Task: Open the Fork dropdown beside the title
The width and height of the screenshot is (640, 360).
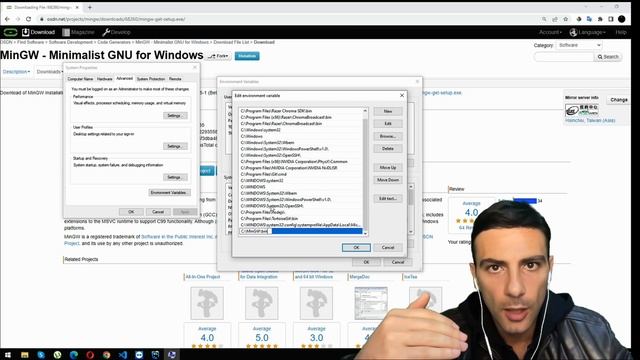Action: coord(219,56)
